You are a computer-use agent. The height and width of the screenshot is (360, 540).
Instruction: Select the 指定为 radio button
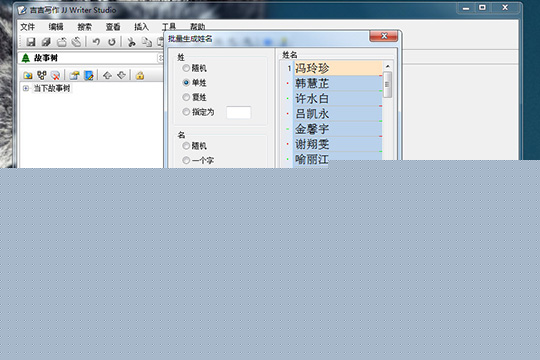click(186, 112)
